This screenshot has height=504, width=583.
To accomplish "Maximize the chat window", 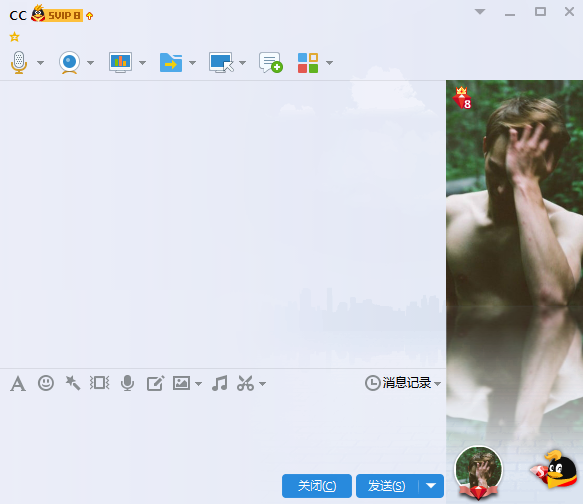I will [x=540, y=12].
